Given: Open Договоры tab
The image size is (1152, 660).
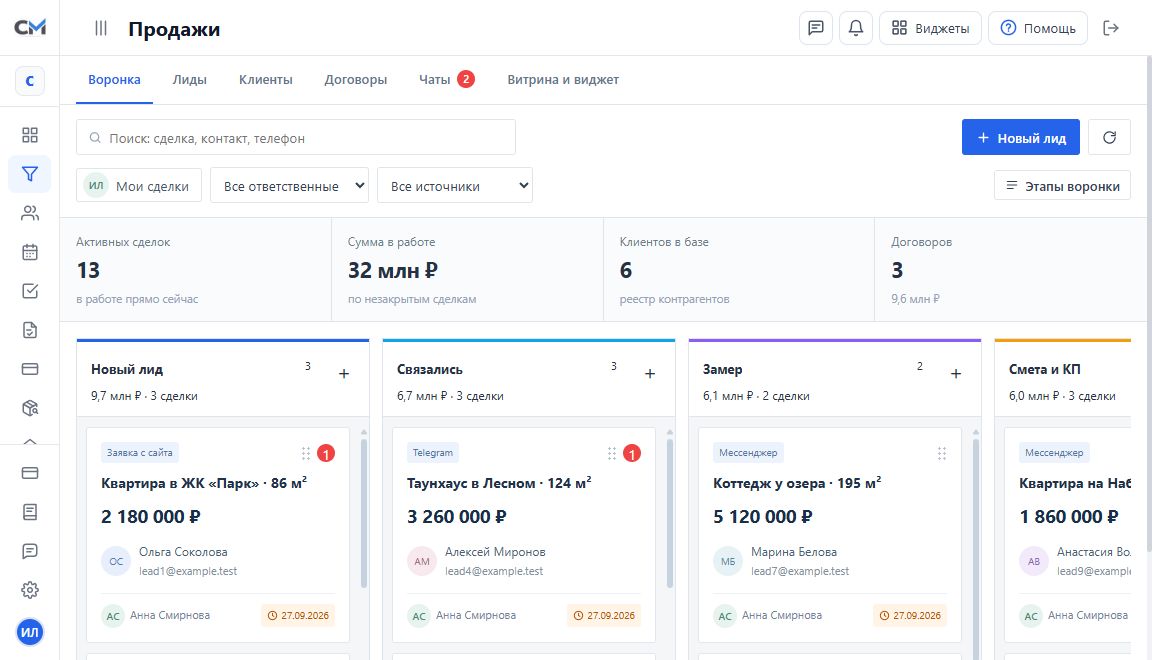Looking at the screenshot, I should 356,79.
